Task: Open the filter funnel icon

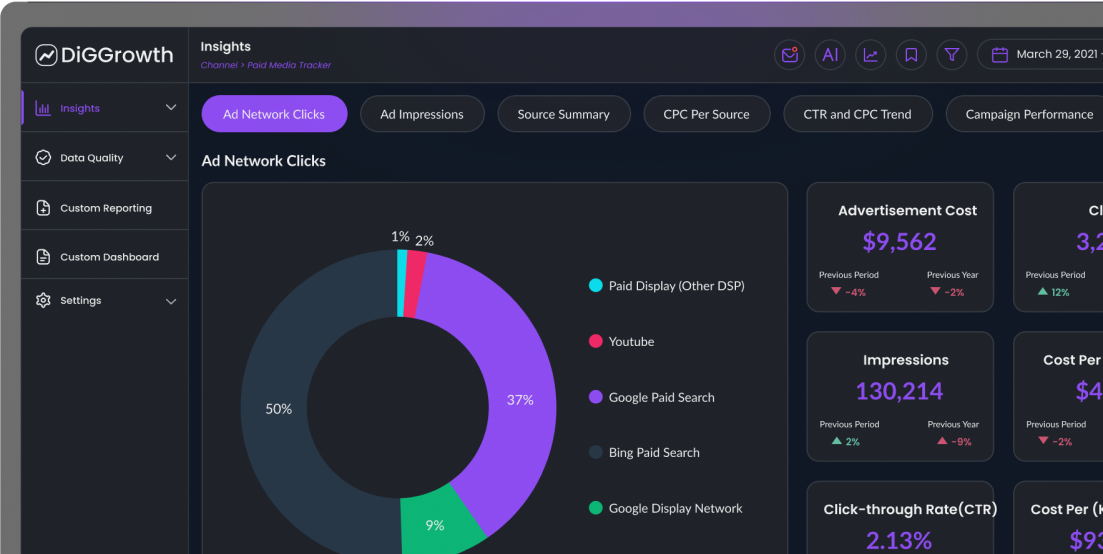Action: coord(952,55)
